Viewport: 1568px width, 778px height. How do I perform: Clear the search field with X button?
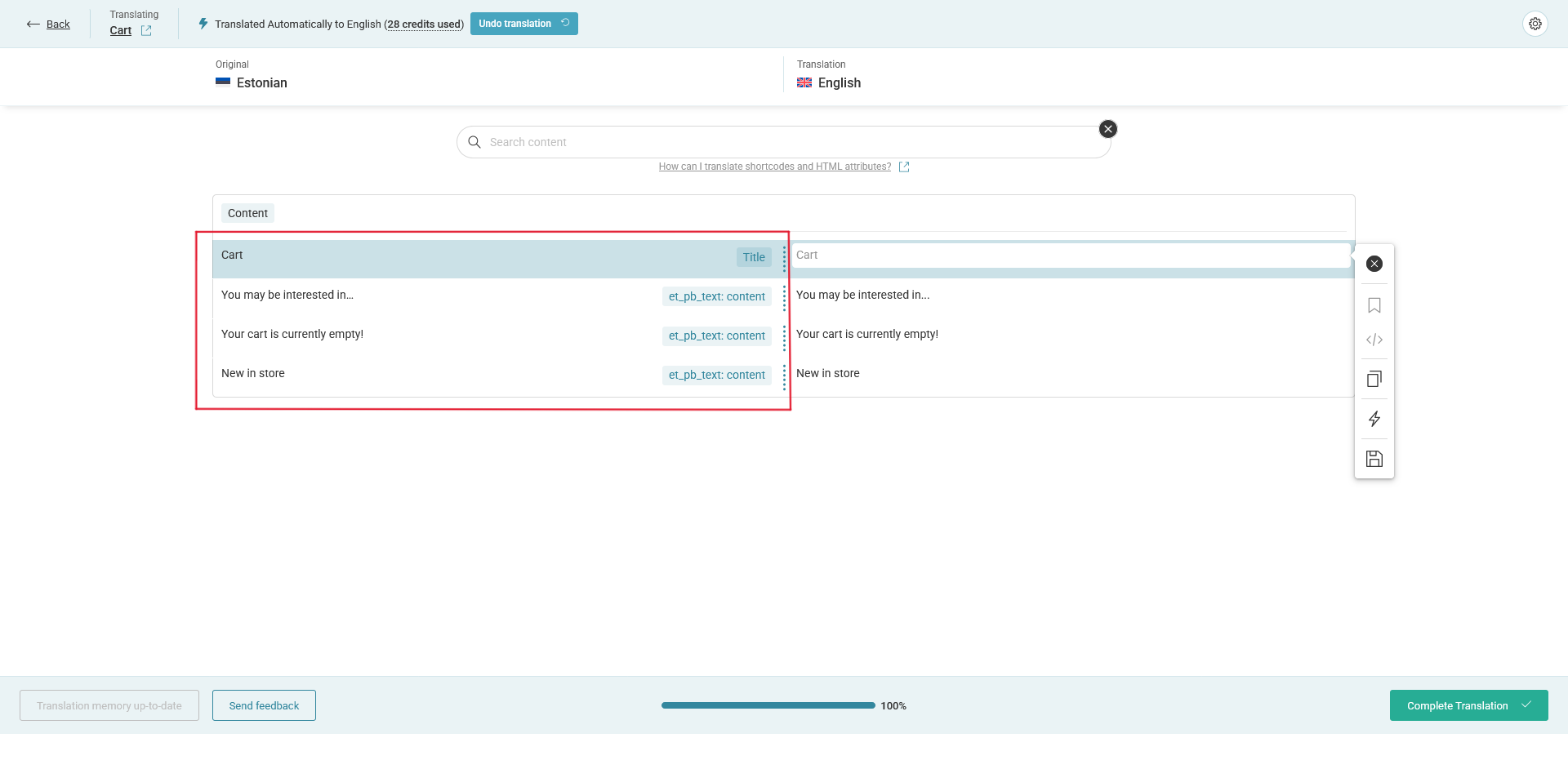tap(1108, 129)
